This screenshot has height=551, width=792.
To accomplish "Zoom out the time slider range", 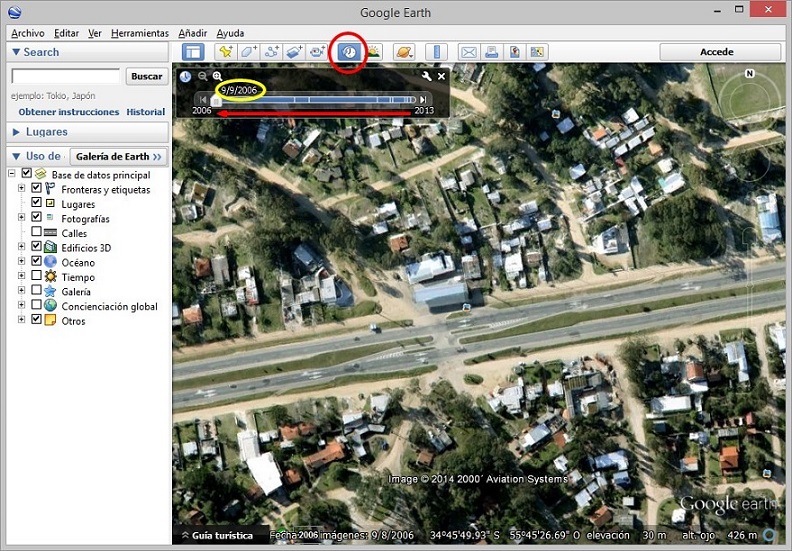I will coord(203,76).
